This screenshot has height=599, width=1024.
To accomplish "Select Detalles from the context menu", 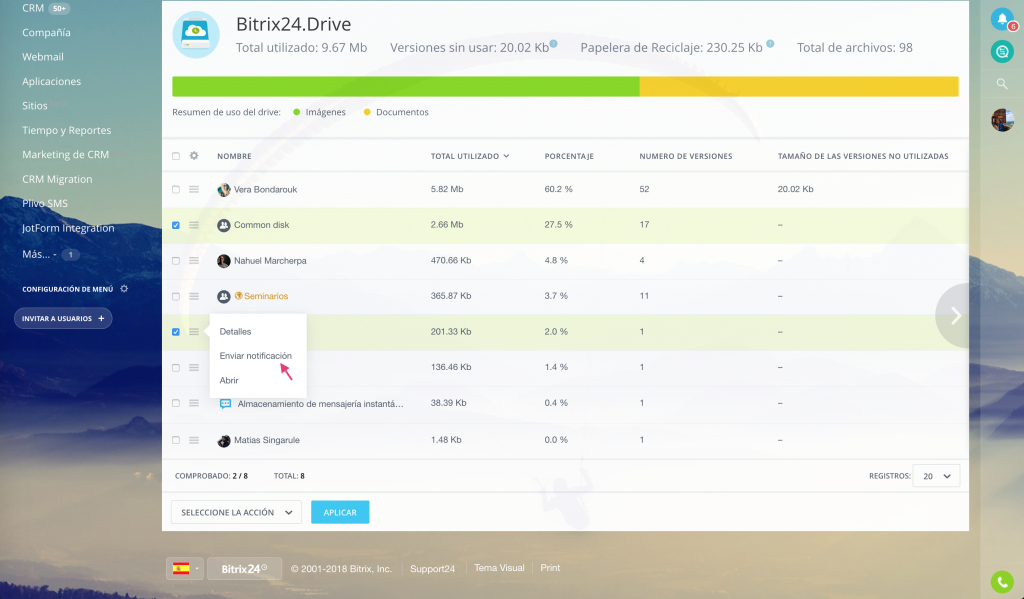I will (235, 332).
